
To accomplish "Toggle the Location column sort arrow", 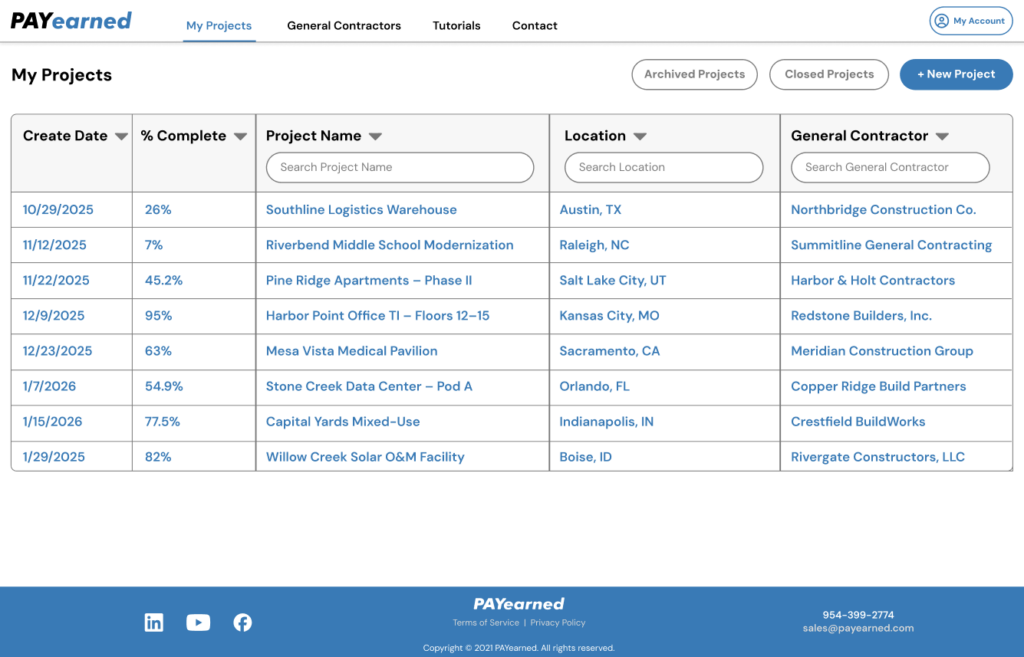I will coord(640,137).
